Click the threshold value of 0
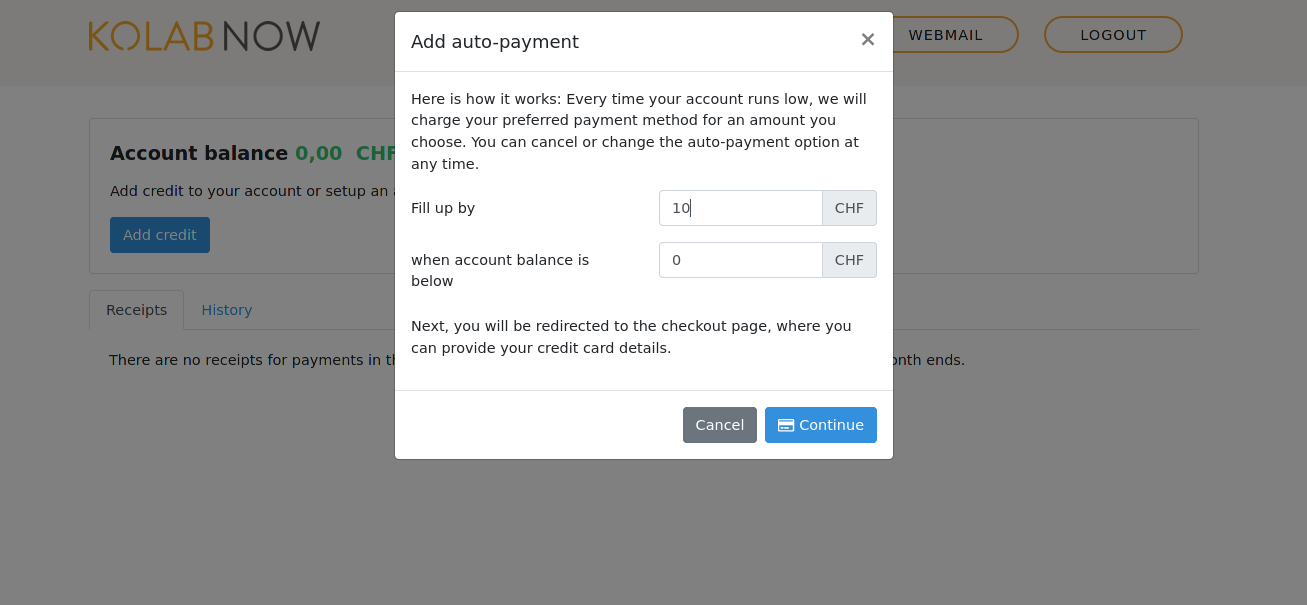1307x605 pixels. [x=676, y=259]
